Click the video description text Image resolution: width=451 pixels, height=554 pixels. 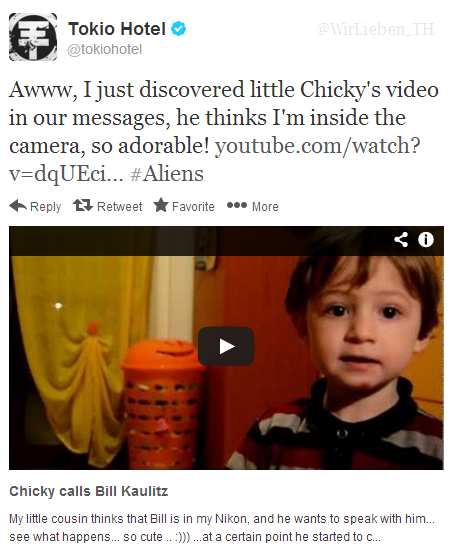coord(222,528)
